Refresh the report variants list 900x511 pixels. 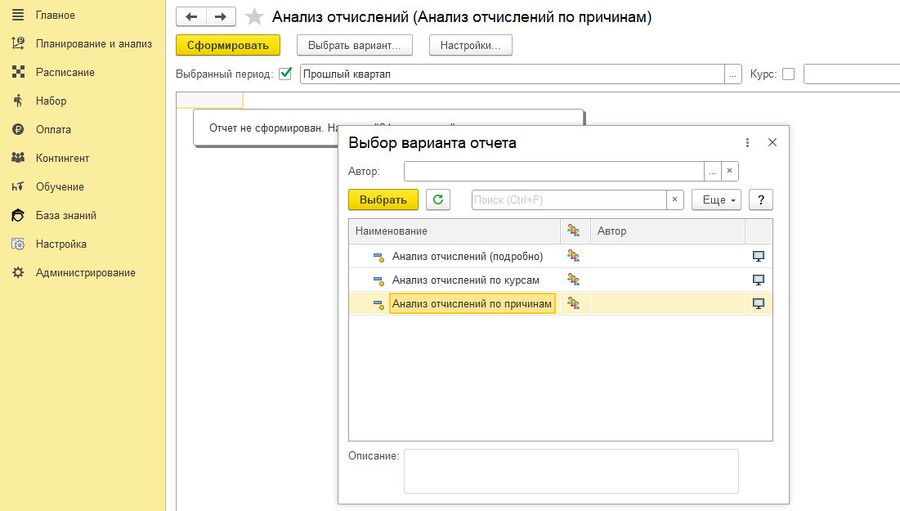pyautogui.click(x=438, y=200)
